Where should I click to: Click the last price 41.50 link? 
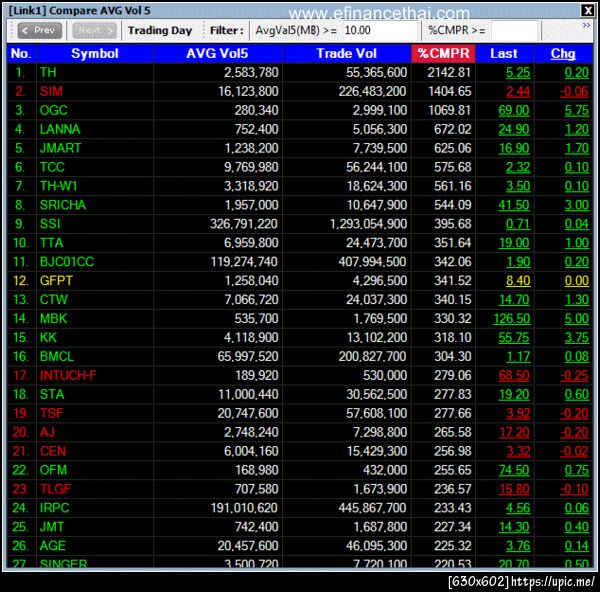point(514,205)
